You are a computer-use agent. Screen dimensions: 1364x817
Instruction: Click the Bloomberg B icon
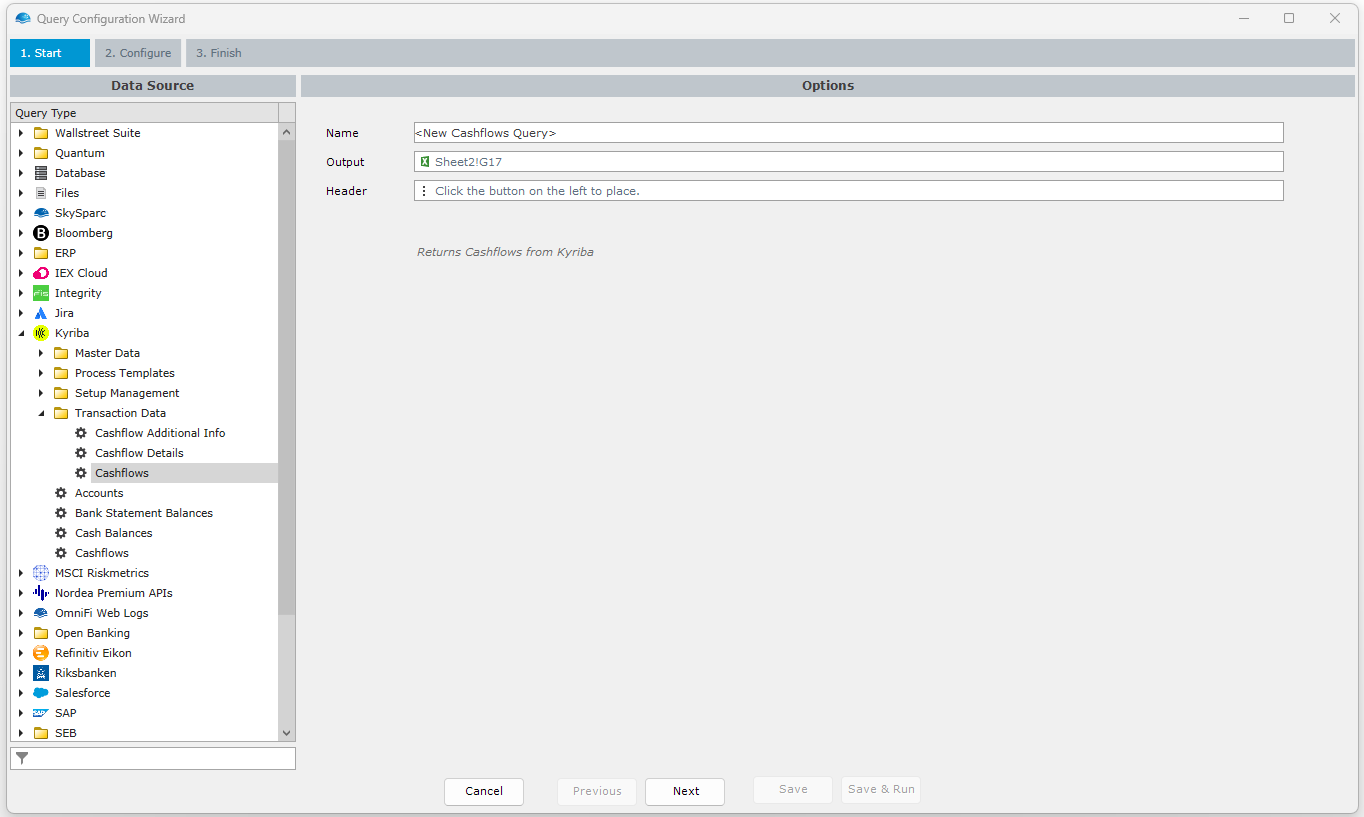[x=41, y=233]
